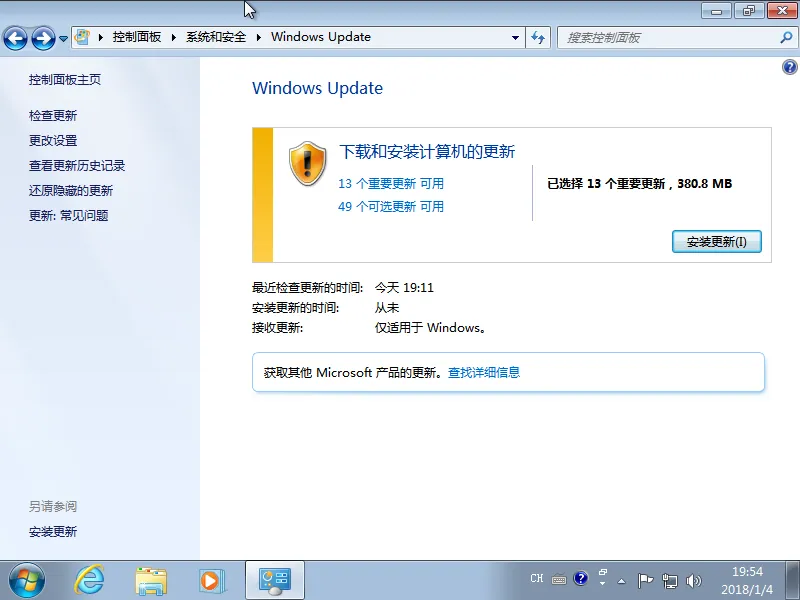
Task: Click the network icon in the system tray
Action: 670,580
